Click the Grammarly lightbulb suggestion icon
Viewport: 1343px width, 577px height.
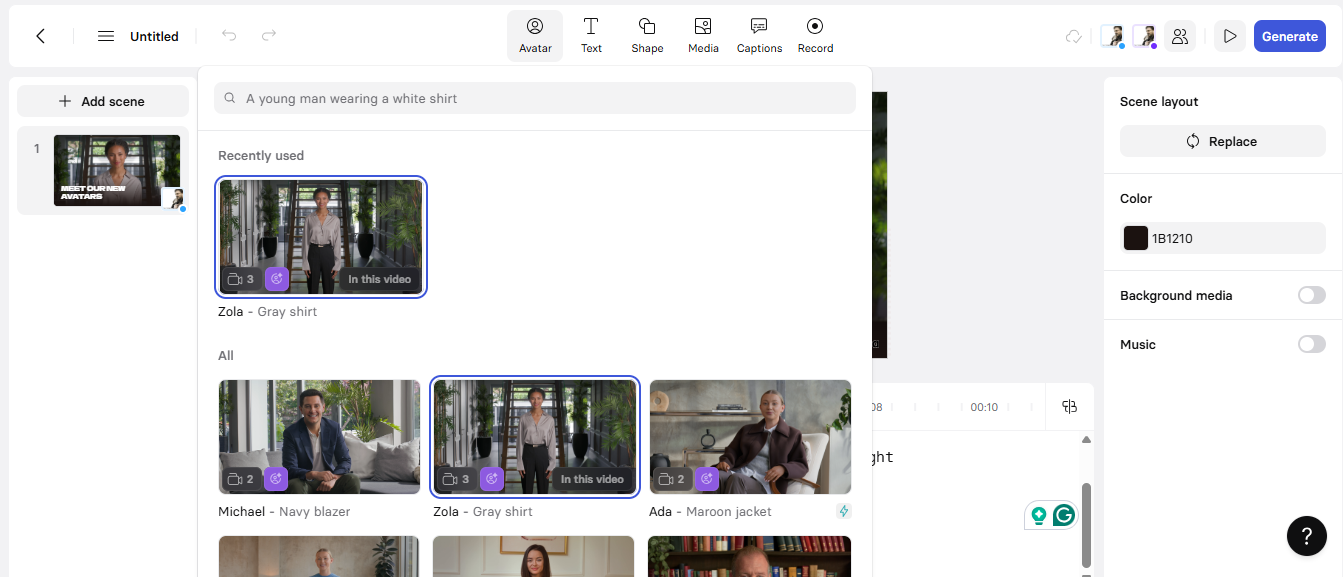tap(1039, 515)
